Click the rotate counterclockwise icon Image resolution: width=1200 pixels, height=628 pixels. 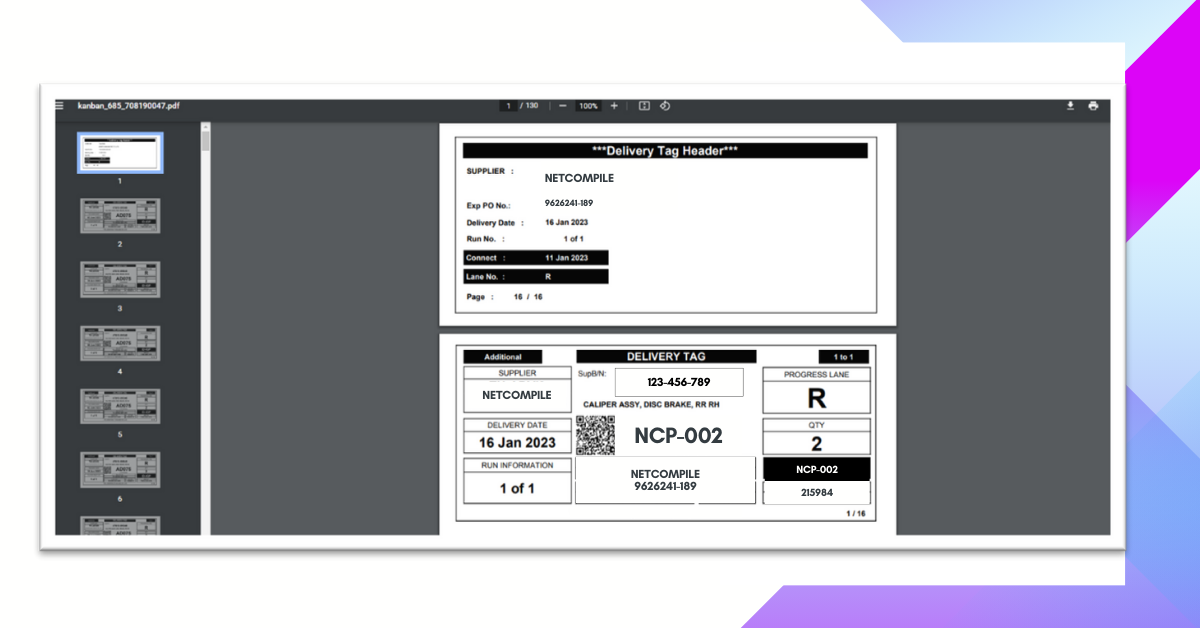point(665,106)
